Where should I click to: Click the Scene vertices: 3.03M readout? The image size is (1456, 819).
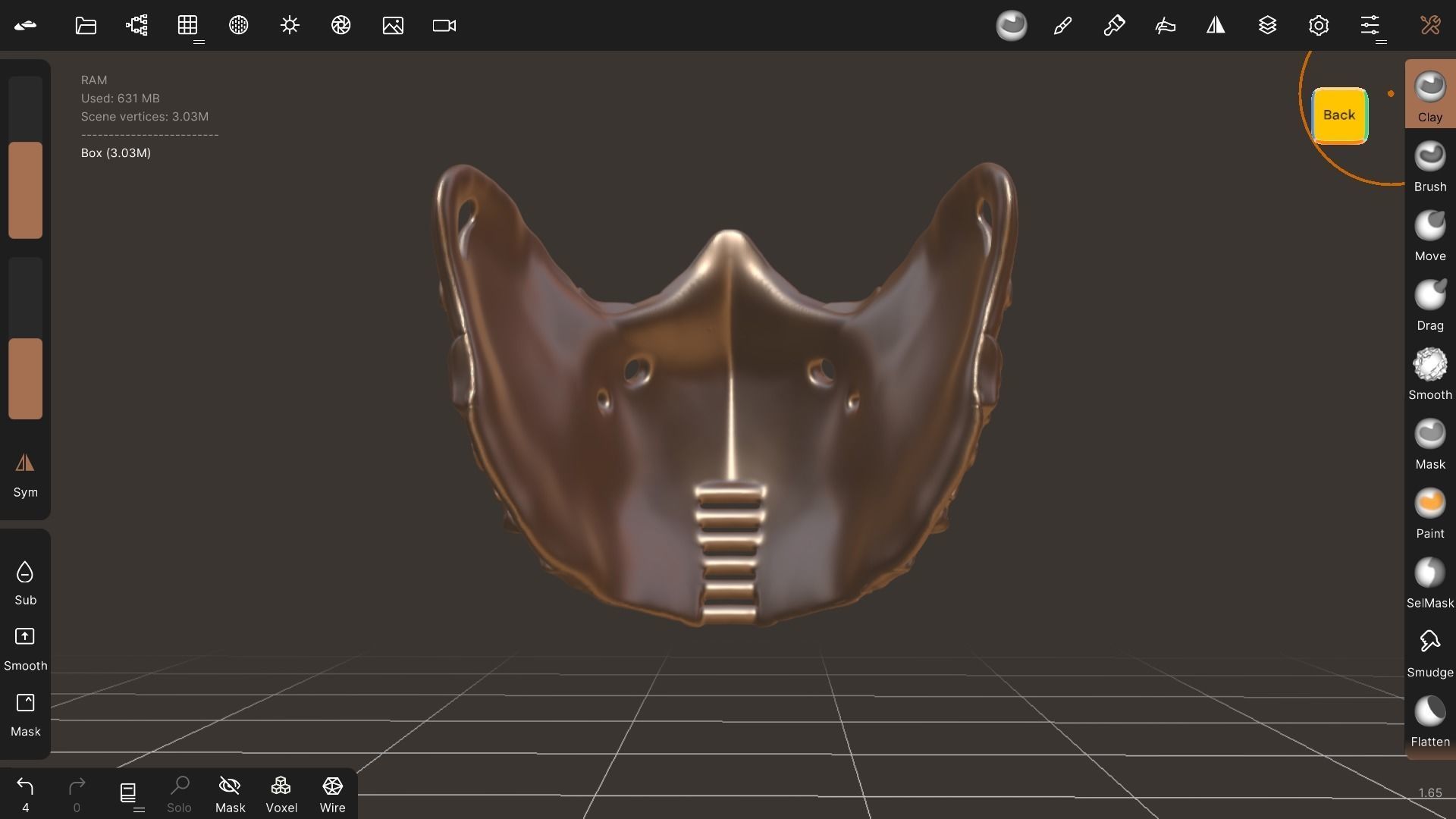(145, 117)
